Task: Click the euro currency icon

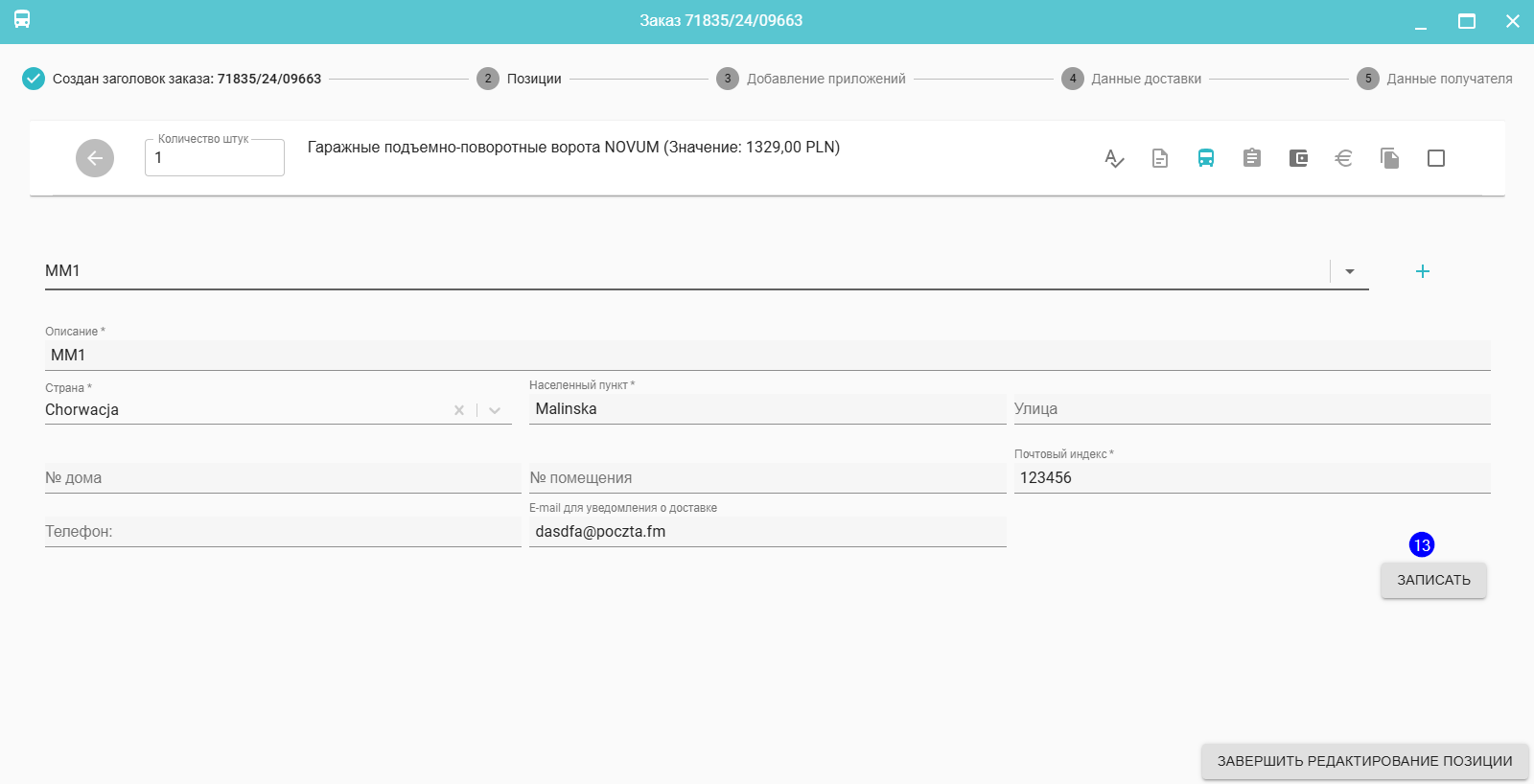Action: (x=1343, y=158)
